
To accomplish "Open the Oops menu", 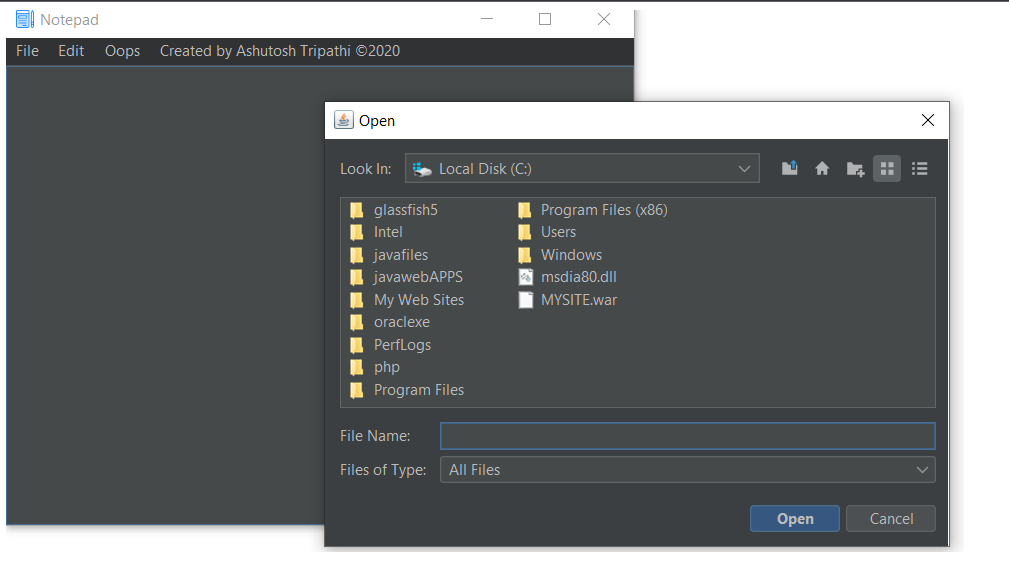I will tap(122, 51).
